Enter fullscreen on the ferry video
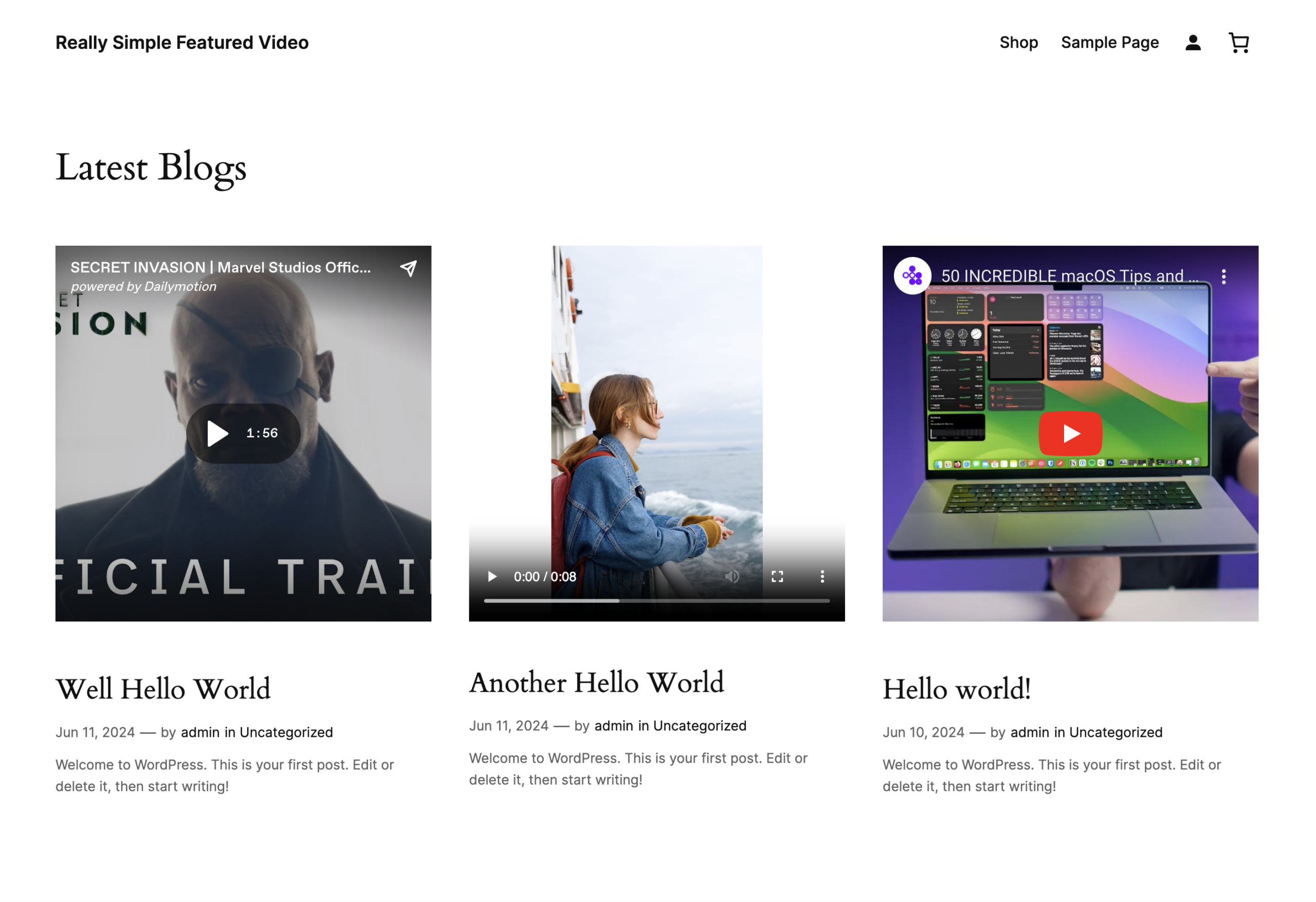 pyautogui.click(x=777, y=577)
